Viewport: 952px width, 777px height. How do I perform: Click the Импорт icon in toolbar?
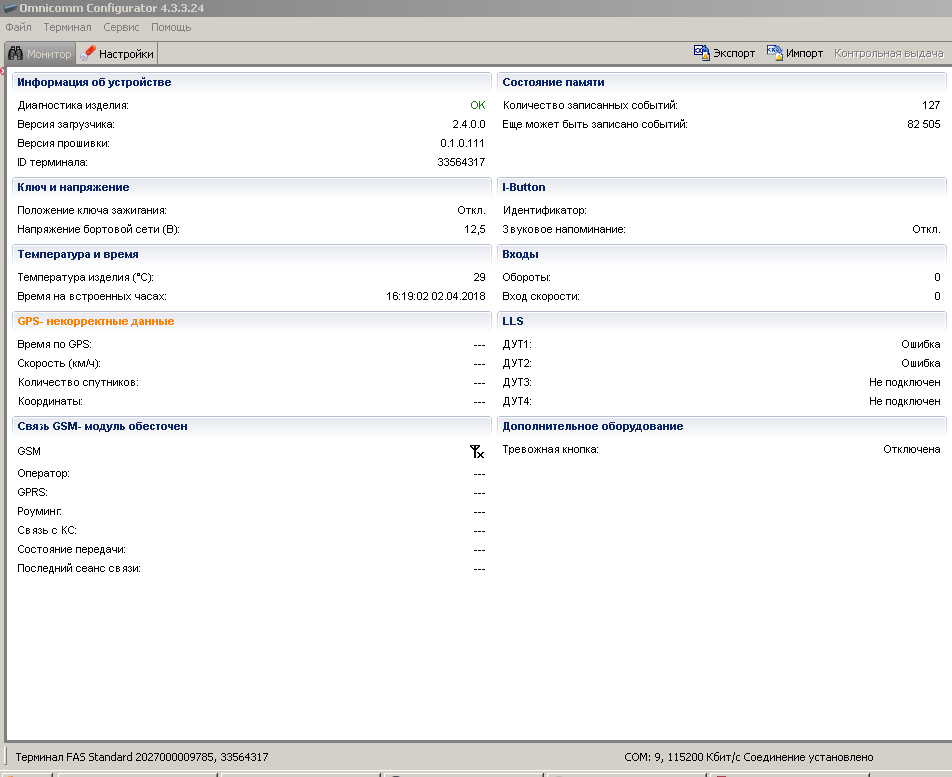point(775,53)
